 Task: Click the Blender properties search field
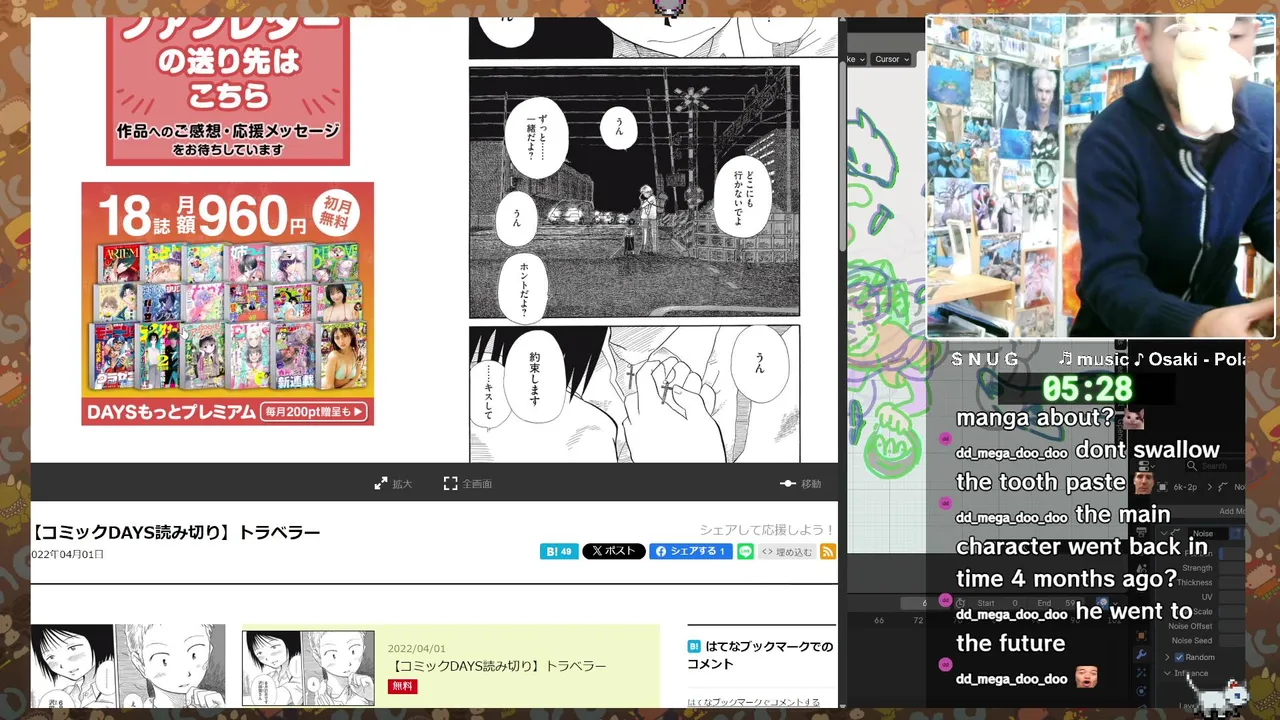click(x=1214, y=466)
